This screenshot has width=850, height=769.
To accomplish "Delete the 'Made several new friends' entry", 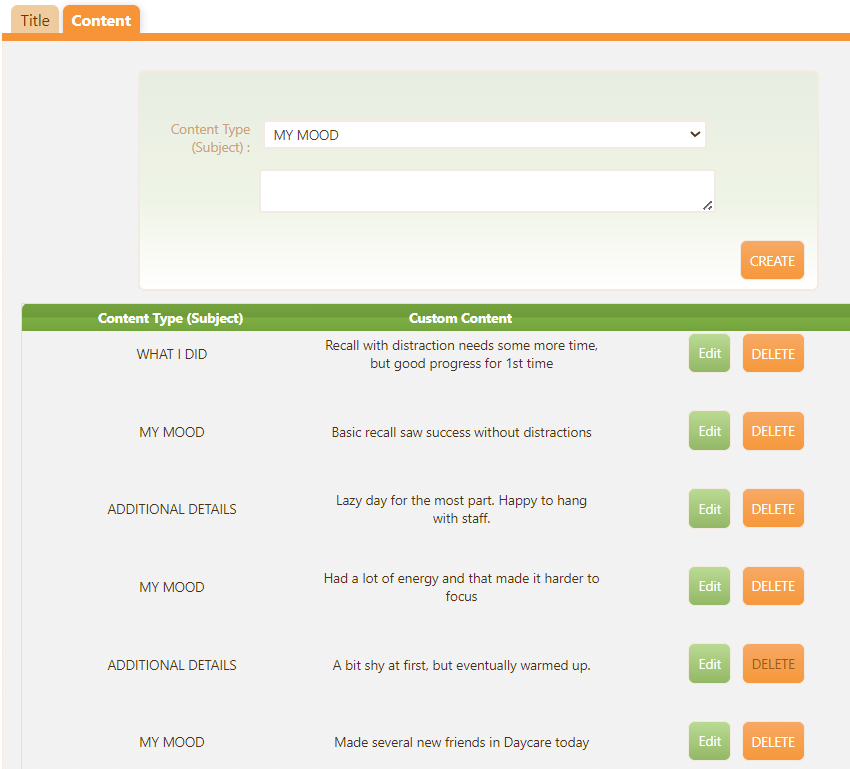I will [773, 742].
